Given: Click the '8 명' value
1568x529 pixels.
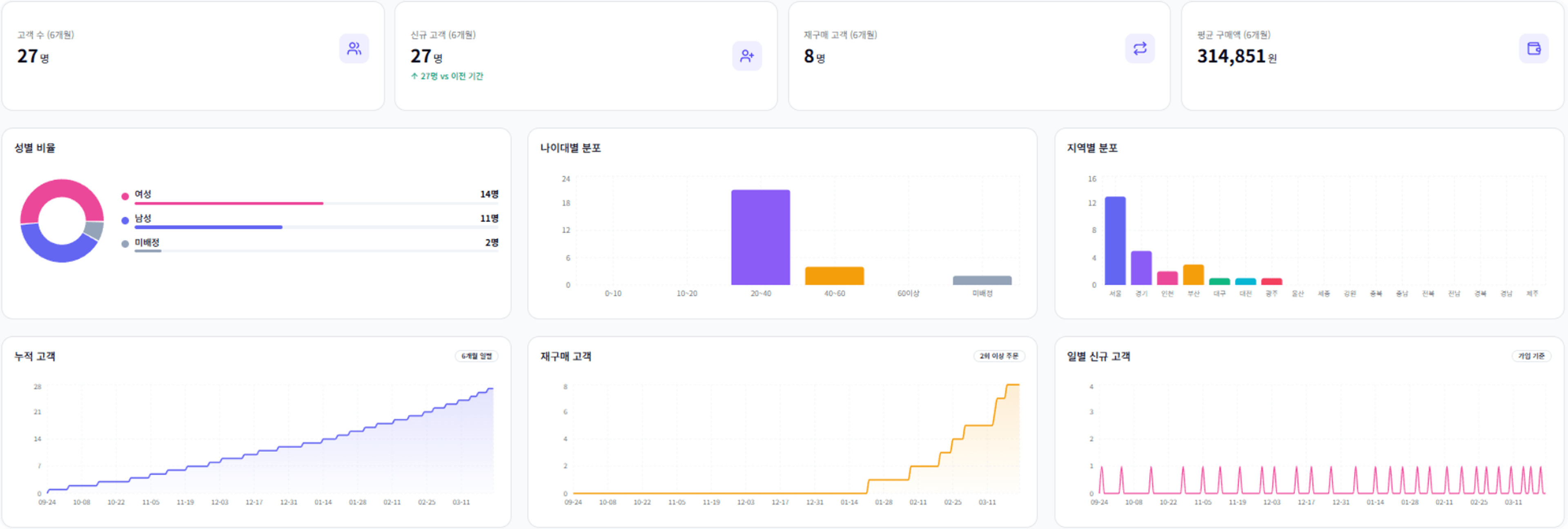Looking at the screenshot, I should tap(814, 56).
